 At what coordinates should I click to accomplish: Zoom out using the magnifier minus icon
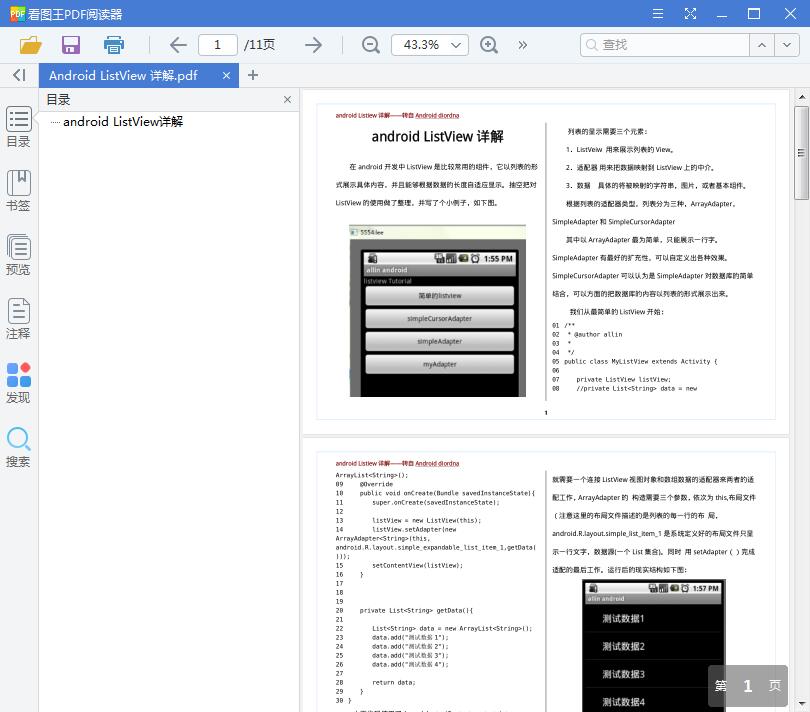click(370, 45)
